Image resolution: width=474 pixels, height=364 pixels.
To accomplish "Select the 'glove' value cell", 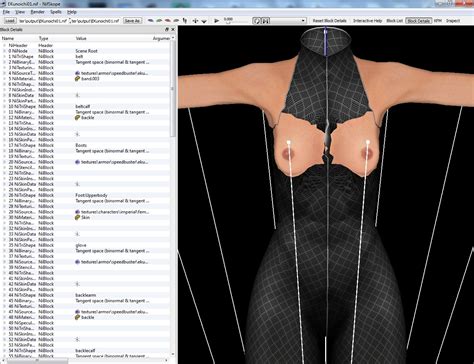I will pos(81,245).
